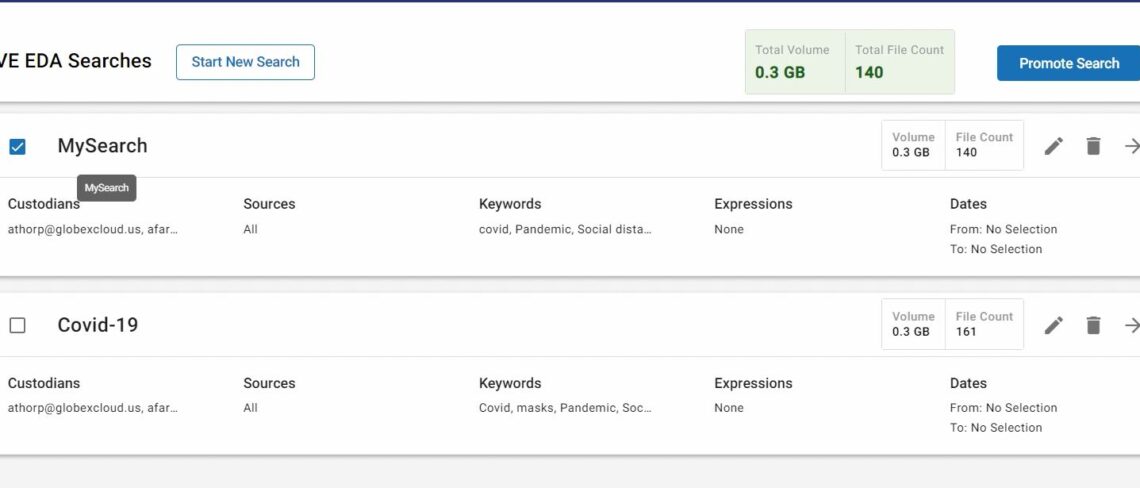Click Covid-19 Volume box

point(913,324)
